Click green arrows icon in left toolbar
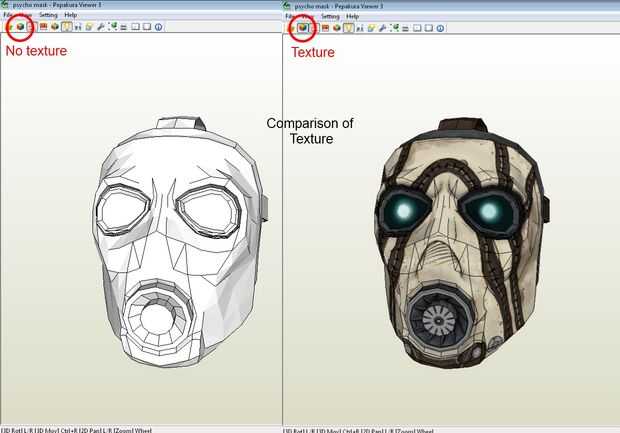 click(112, 26)
